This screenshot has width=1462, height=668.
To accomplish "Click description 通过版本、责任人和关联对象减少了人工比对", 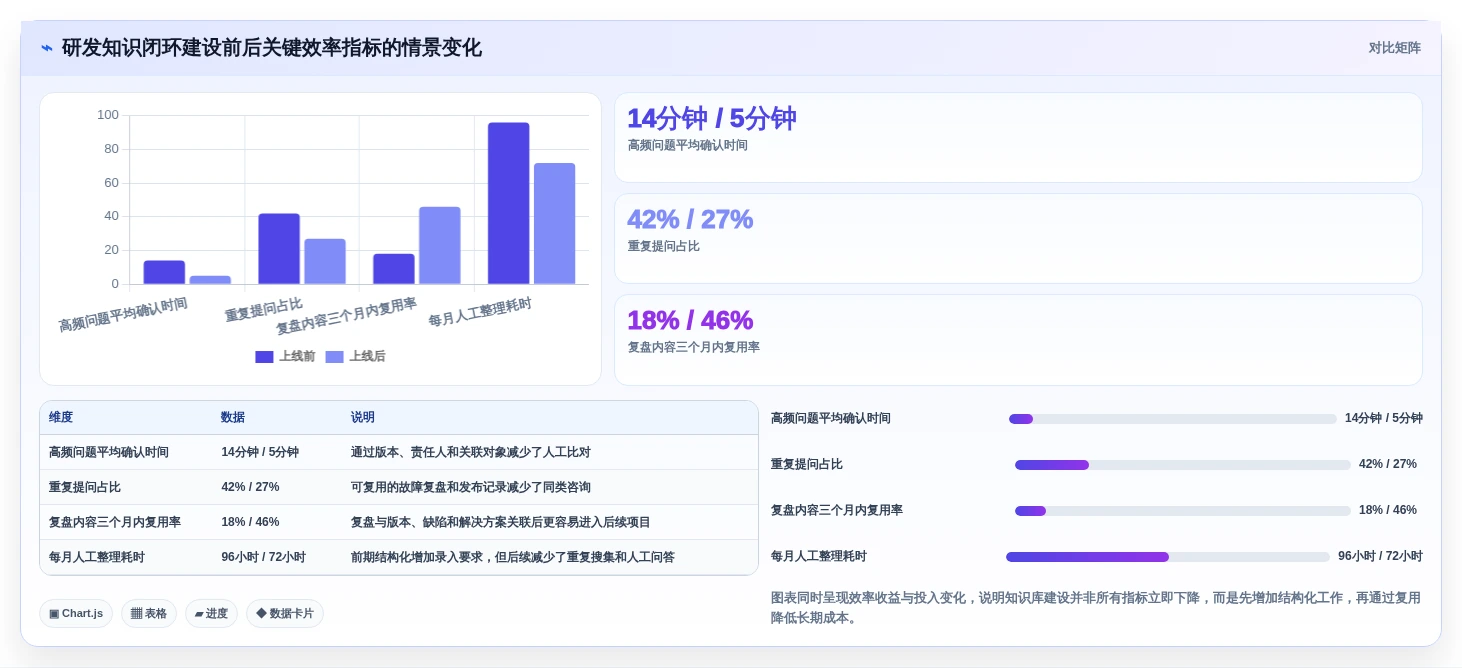I will pyautogui.click(x=470, y=453).
